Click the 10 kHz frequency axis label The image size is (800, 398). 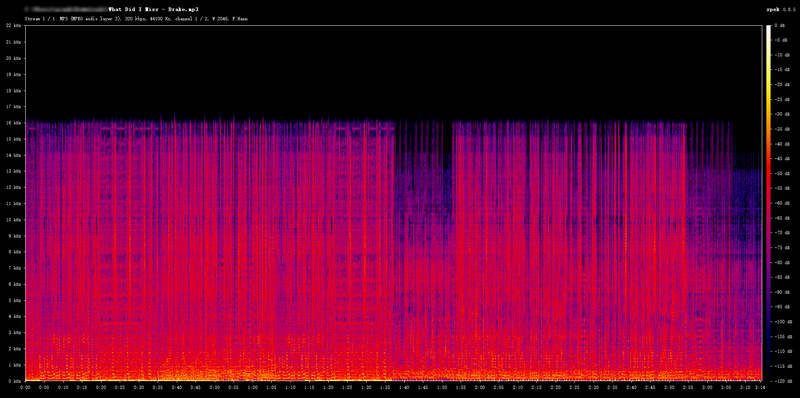tap(13, 220)
